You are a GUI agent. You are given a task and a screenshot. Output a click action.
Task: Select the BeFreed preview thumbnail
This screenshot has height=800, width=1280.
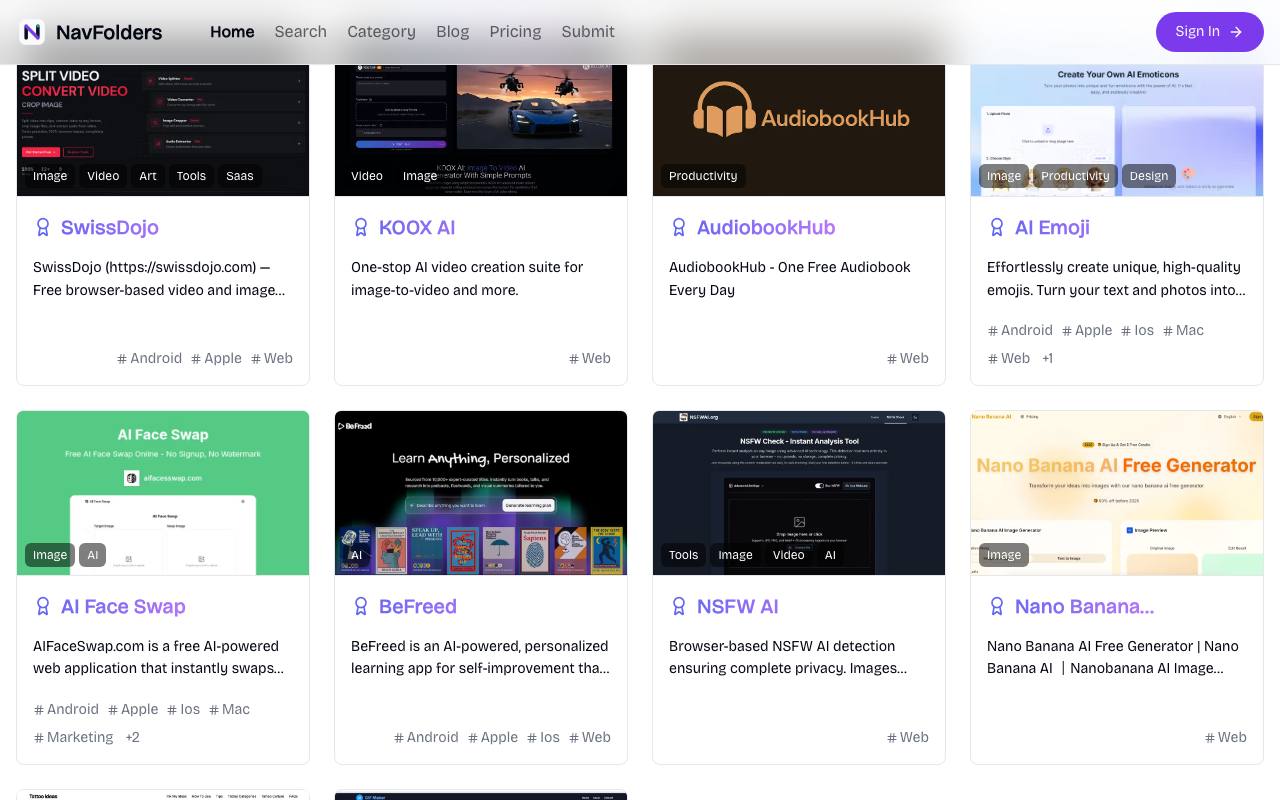(x=481, y=493)
